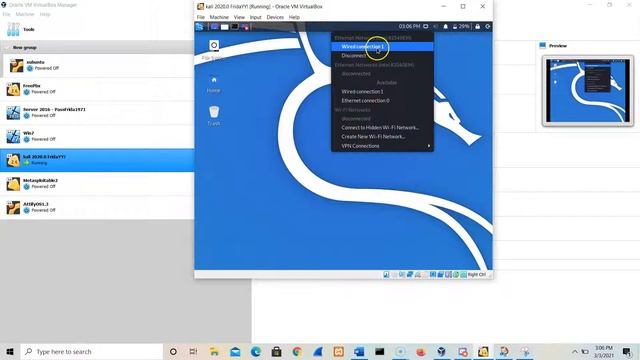640x360 pixels.
Task: Select Server 2016 - PassFrida1971 machine
Action: [97, 113]
